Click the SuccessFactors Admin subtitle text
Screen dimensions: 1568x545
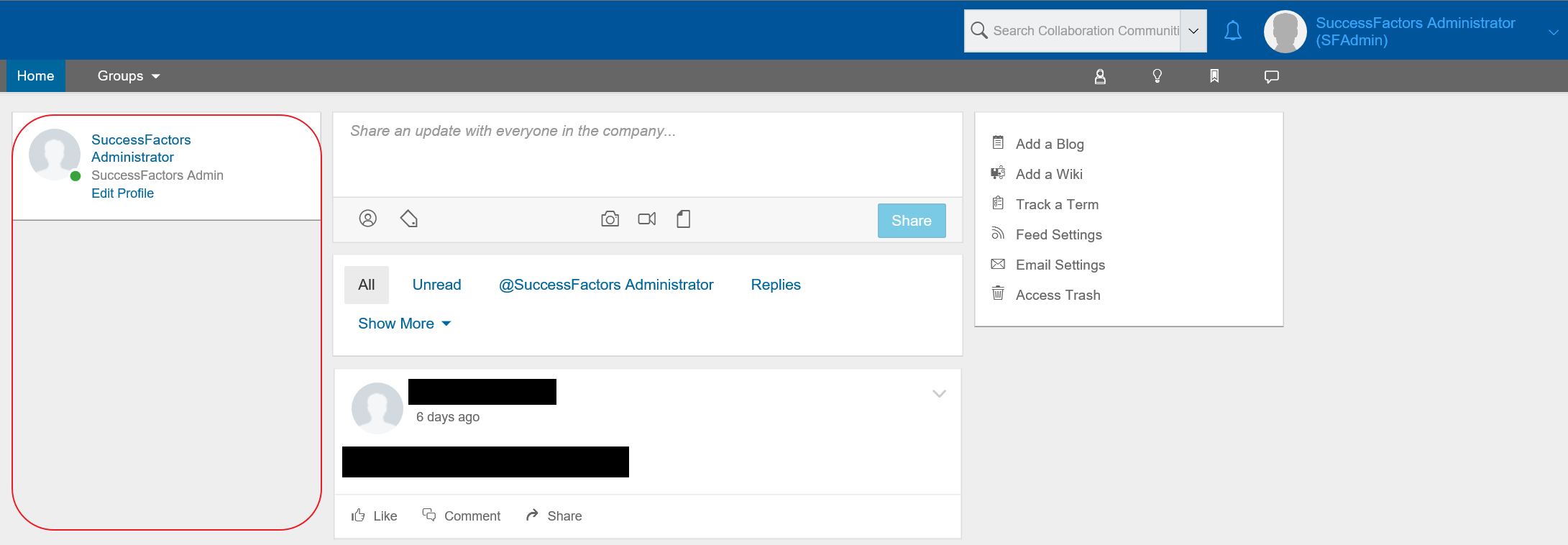(157, 175)
